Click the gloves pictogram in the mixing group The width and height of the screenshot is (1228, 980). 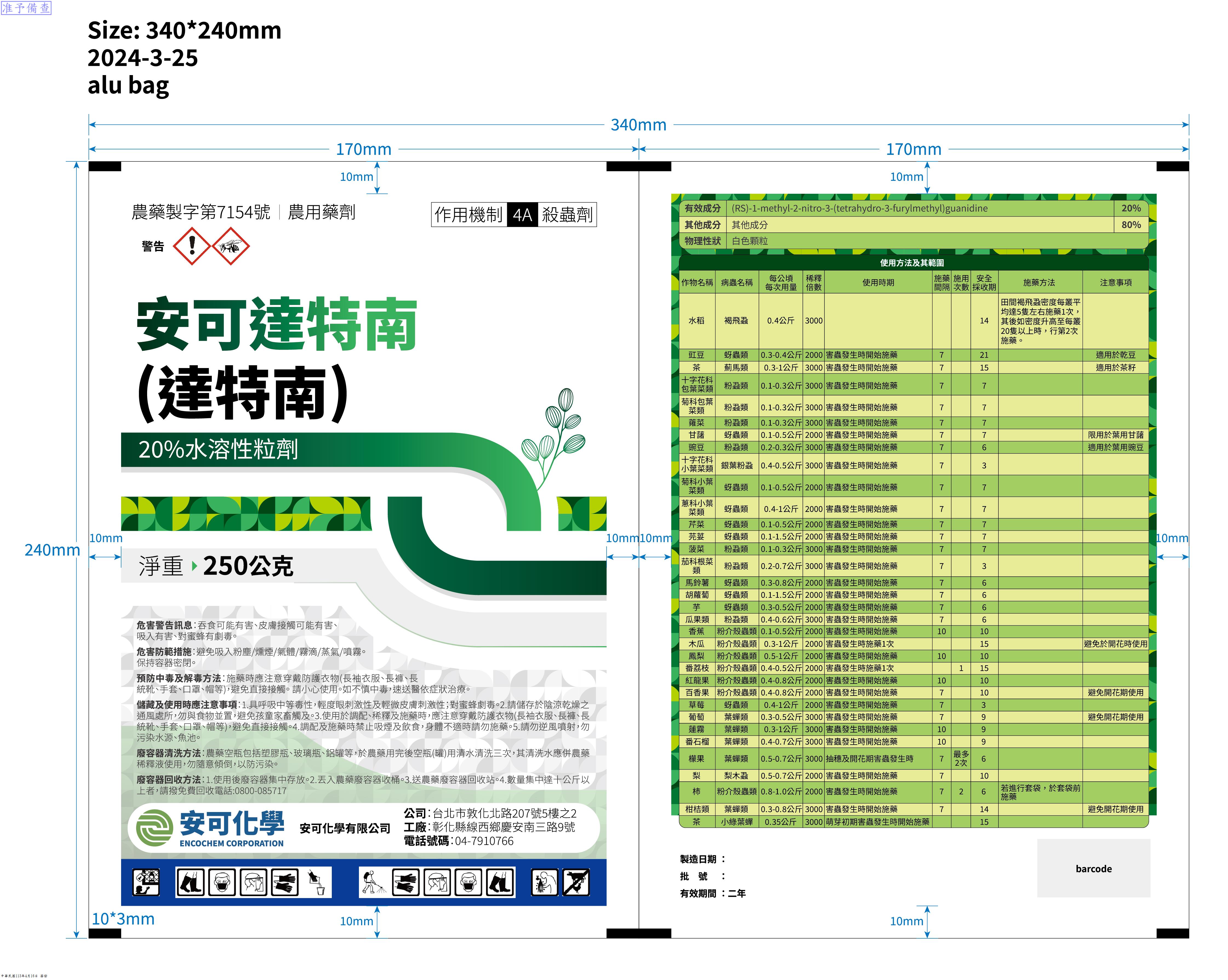[x=285, y=882]
